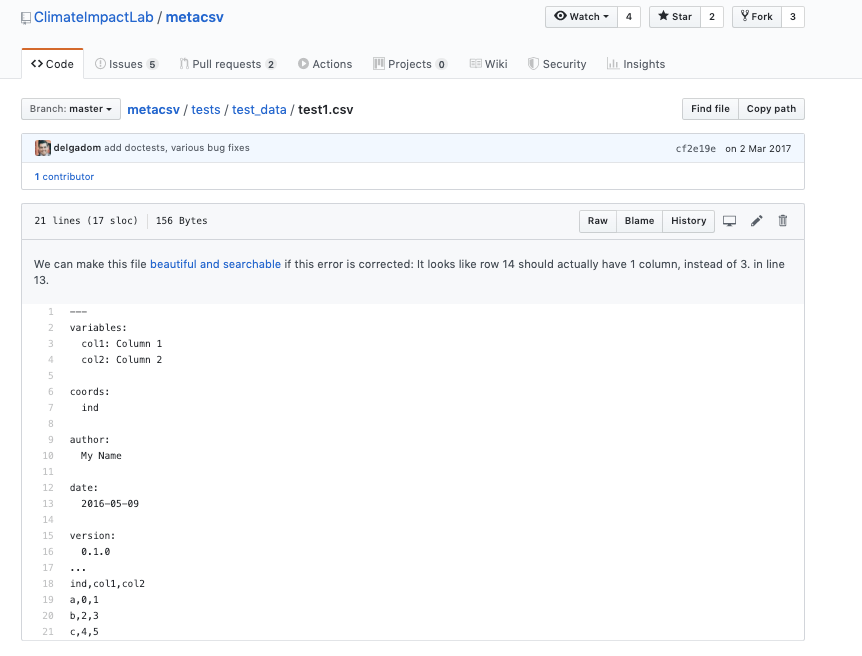Click the '0.1.0' version value
This screenshot has height=656, width=862.
click(x=96, y=552)
